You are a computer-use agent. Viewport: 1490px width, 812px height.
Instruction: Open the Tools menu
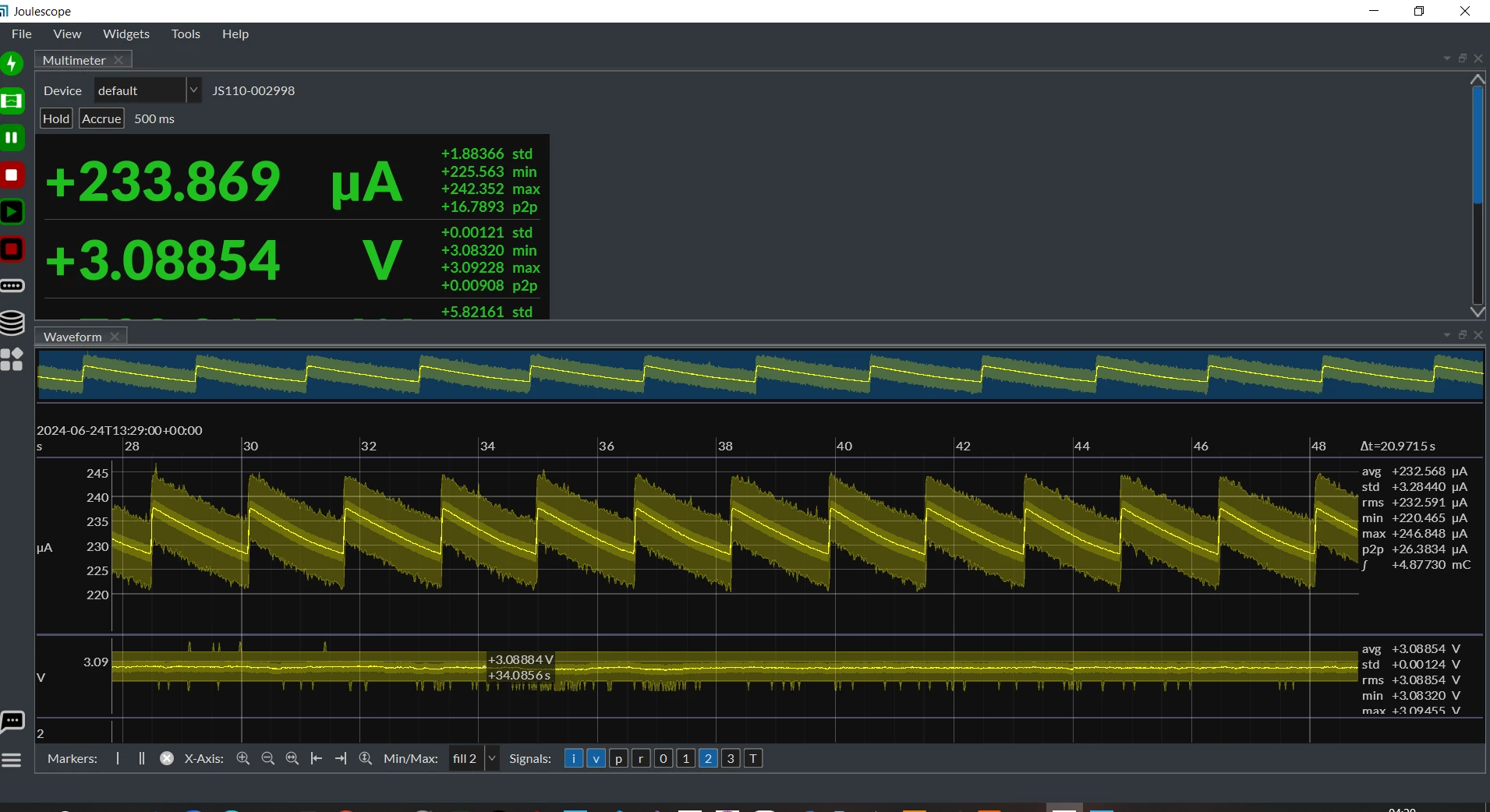186,34
